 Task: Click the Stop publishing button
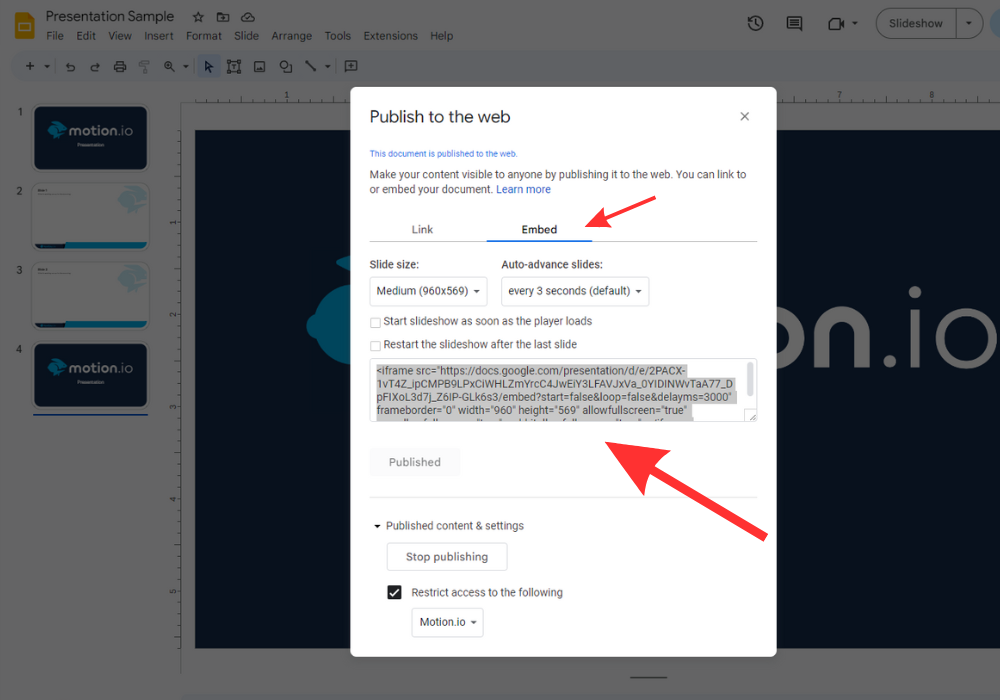pos(447,557)
